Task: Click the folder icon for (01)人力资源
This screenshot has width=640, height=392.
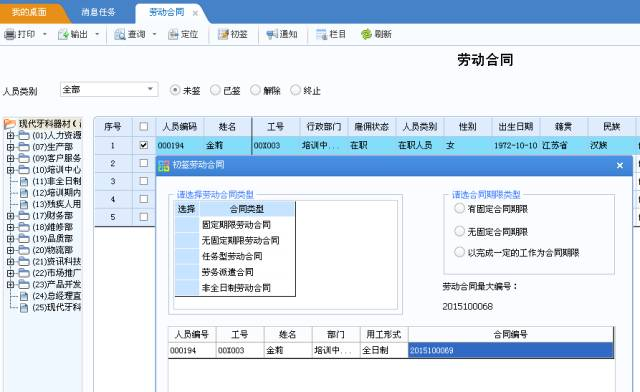Action: [x=24, y=135]
